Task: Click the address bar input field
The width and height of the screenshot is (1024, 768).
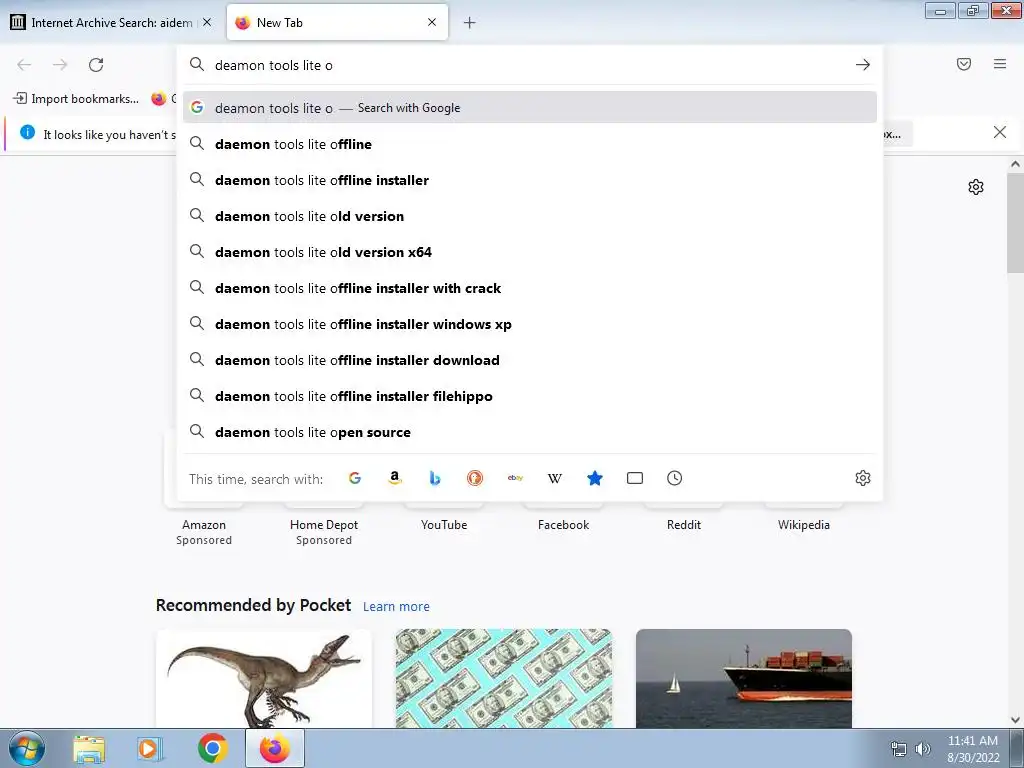Action: point(529,65)
